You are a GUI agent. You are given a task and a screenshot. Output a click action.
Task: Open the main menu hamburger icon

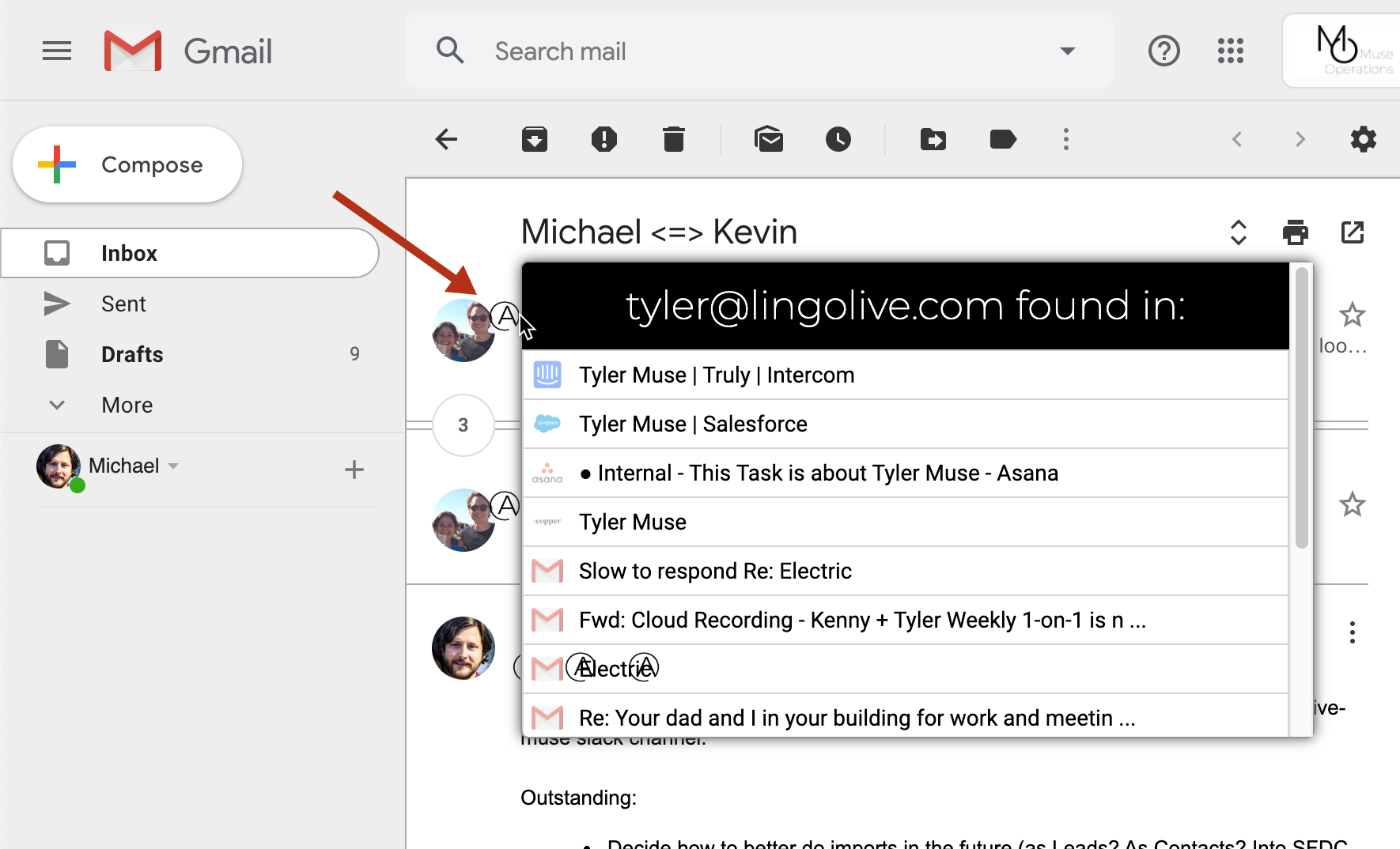click(57, 51)
